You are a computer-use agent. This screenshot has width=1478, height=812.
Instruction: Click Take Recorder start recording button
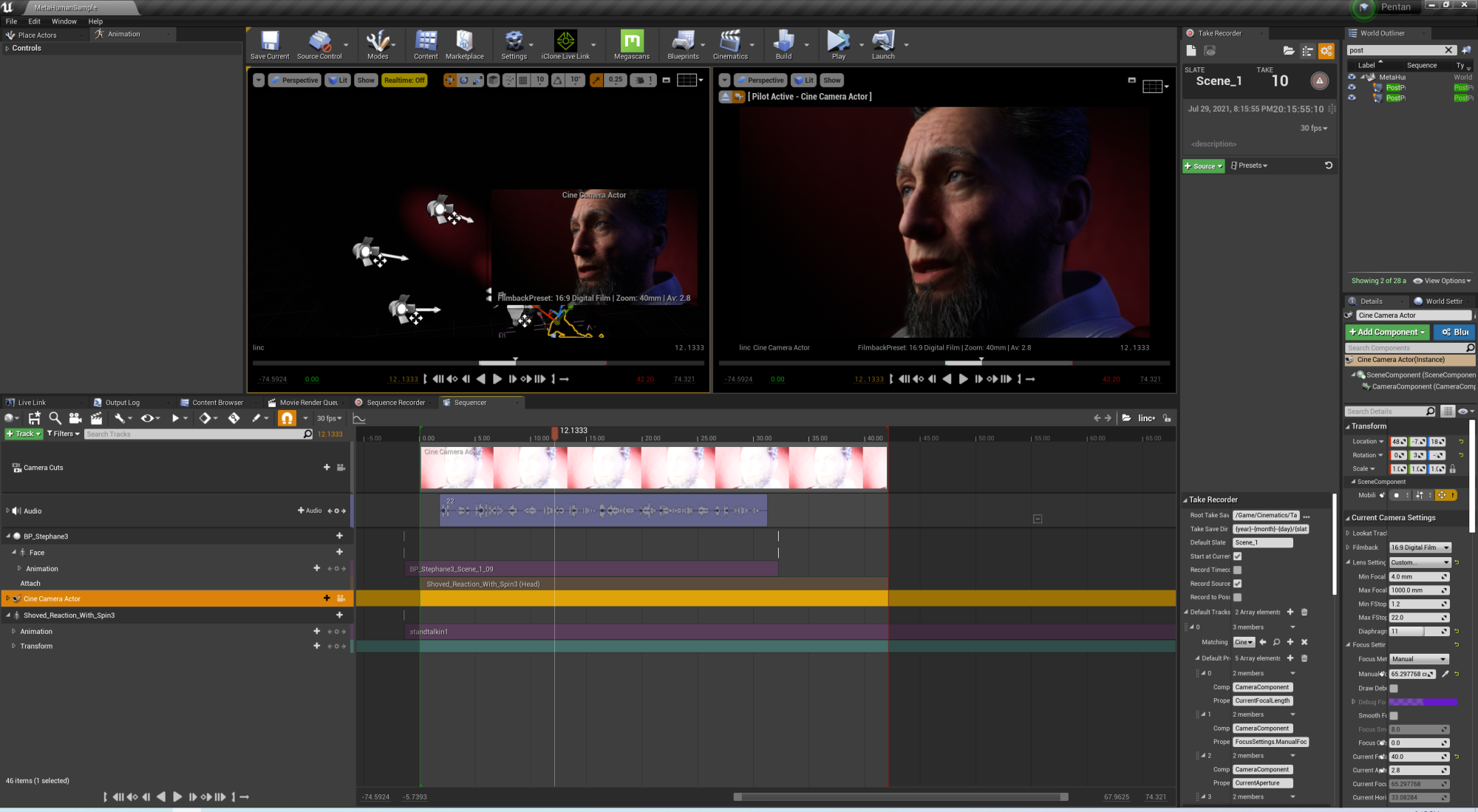[1319, 81]
